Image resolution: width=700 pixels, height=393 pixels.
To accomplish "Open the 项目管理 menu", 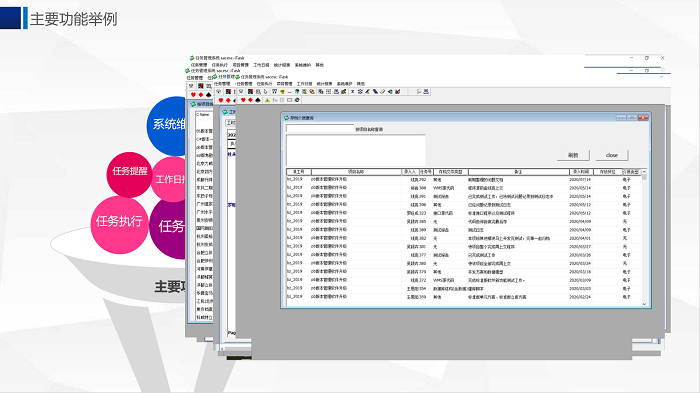I will 284,84.
